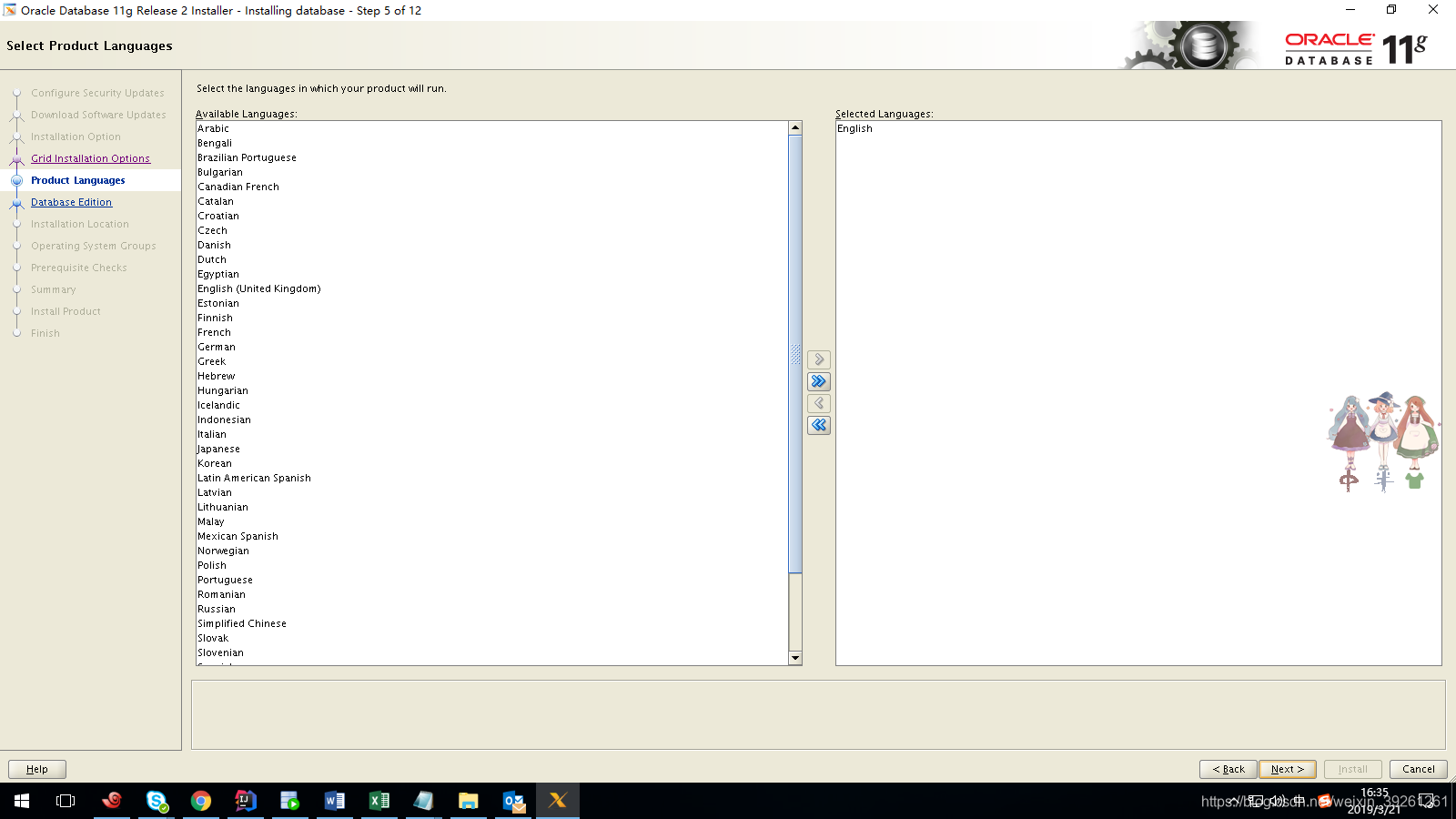Show hidden system tray icons

pyautogui.click(x=1234, y=801)
